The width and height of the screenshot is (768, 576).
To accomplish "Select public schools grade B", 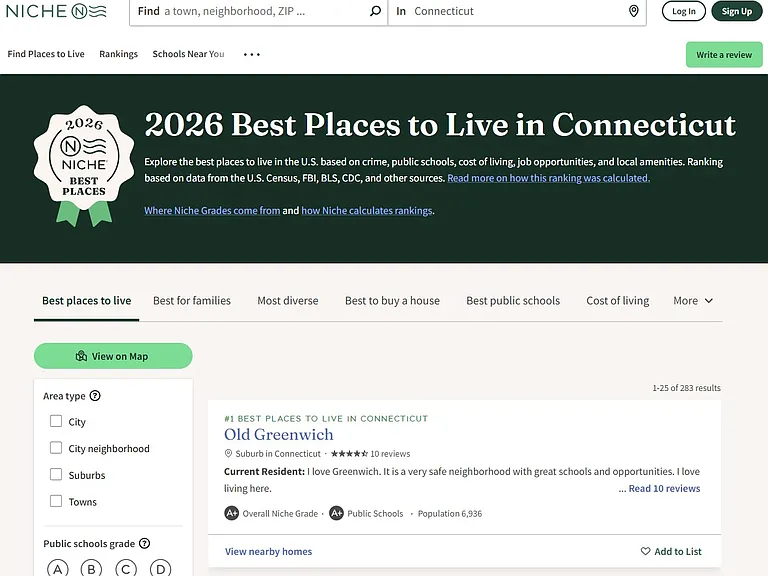I will (91, 568).
